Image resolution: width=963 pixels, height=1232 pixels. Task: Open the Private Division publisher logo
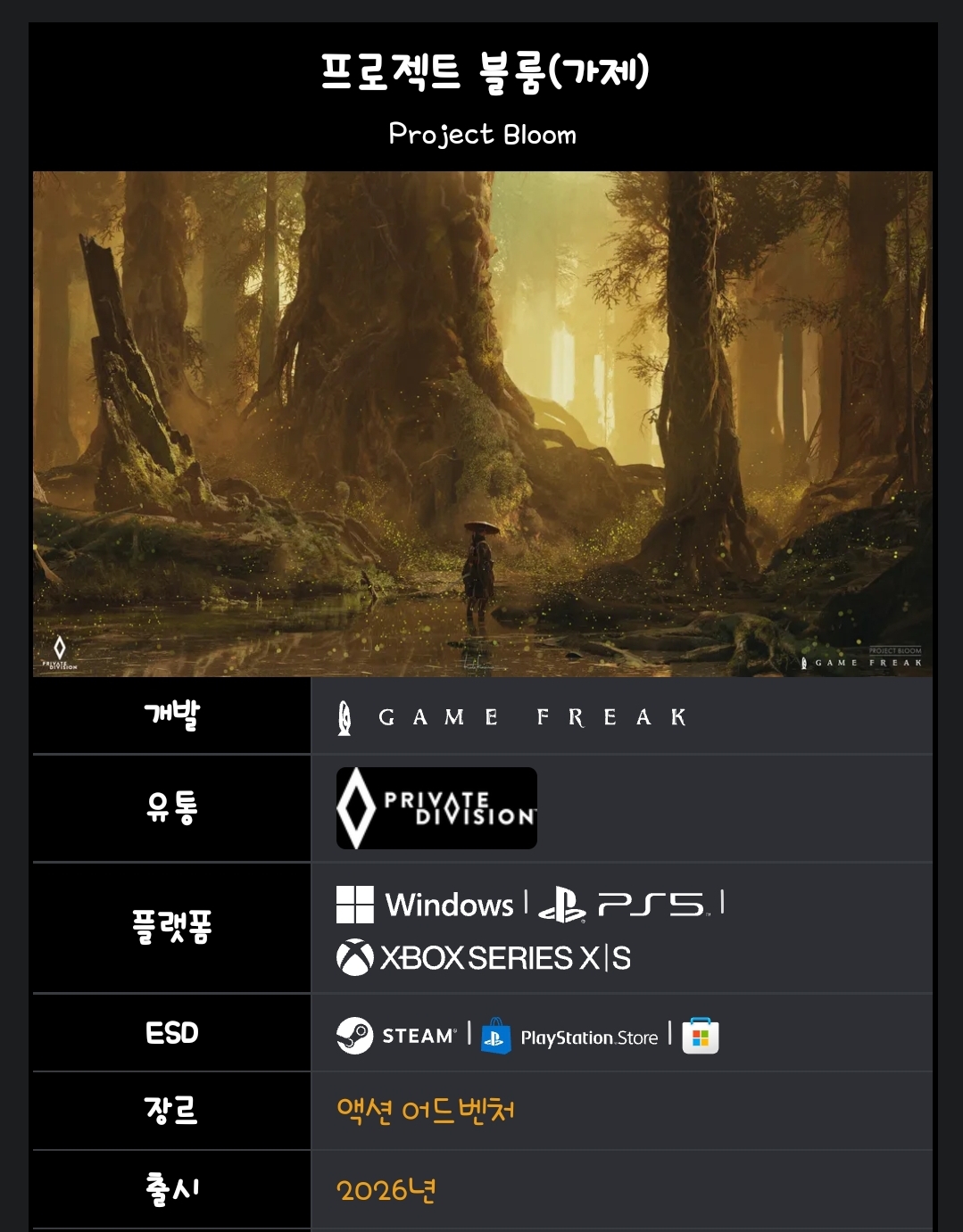point(436,808)
